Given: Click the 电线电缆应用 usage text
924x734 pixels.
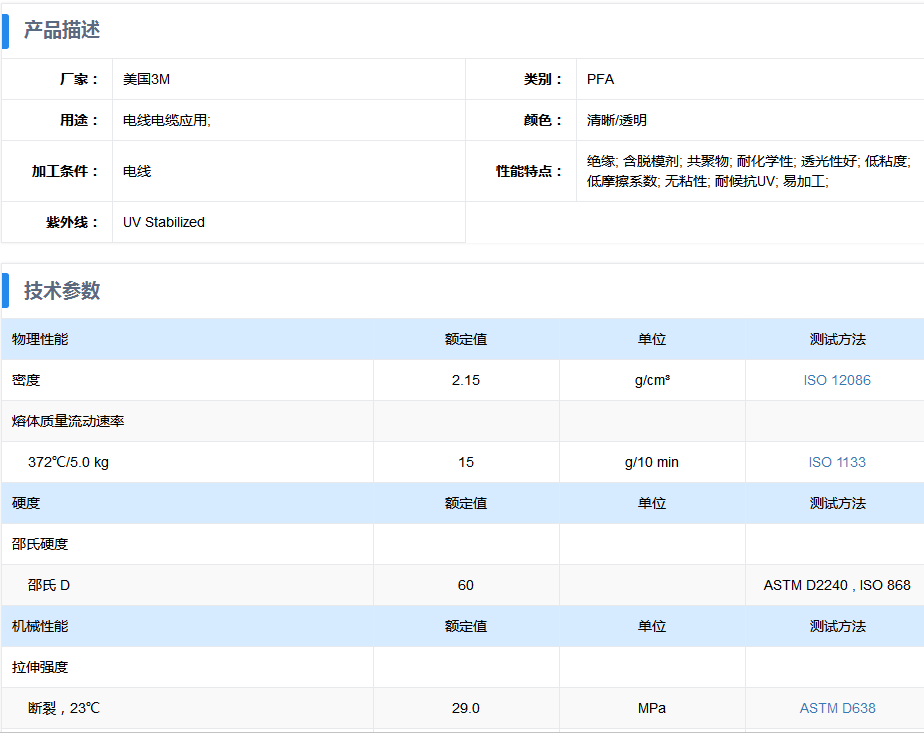Looking at the screenshot, I should point(166,120).
